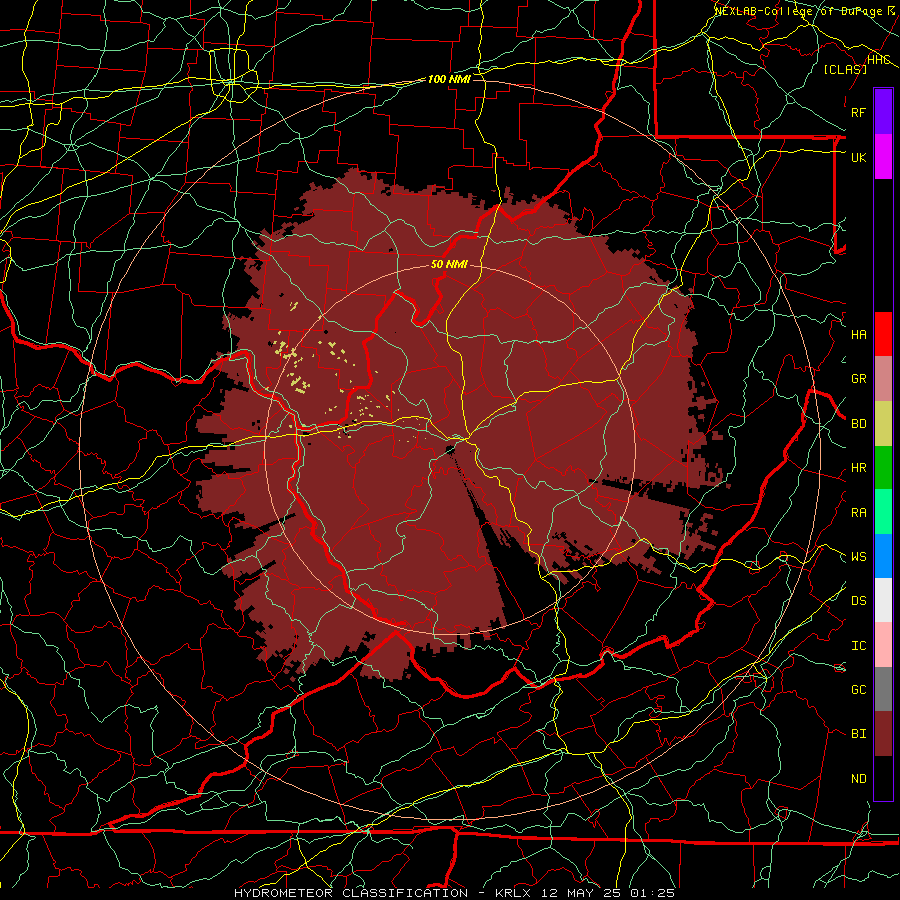Viewport: 900px width, 900px height.
Task: Click the "BI" legend label
Action: (858, 734)
